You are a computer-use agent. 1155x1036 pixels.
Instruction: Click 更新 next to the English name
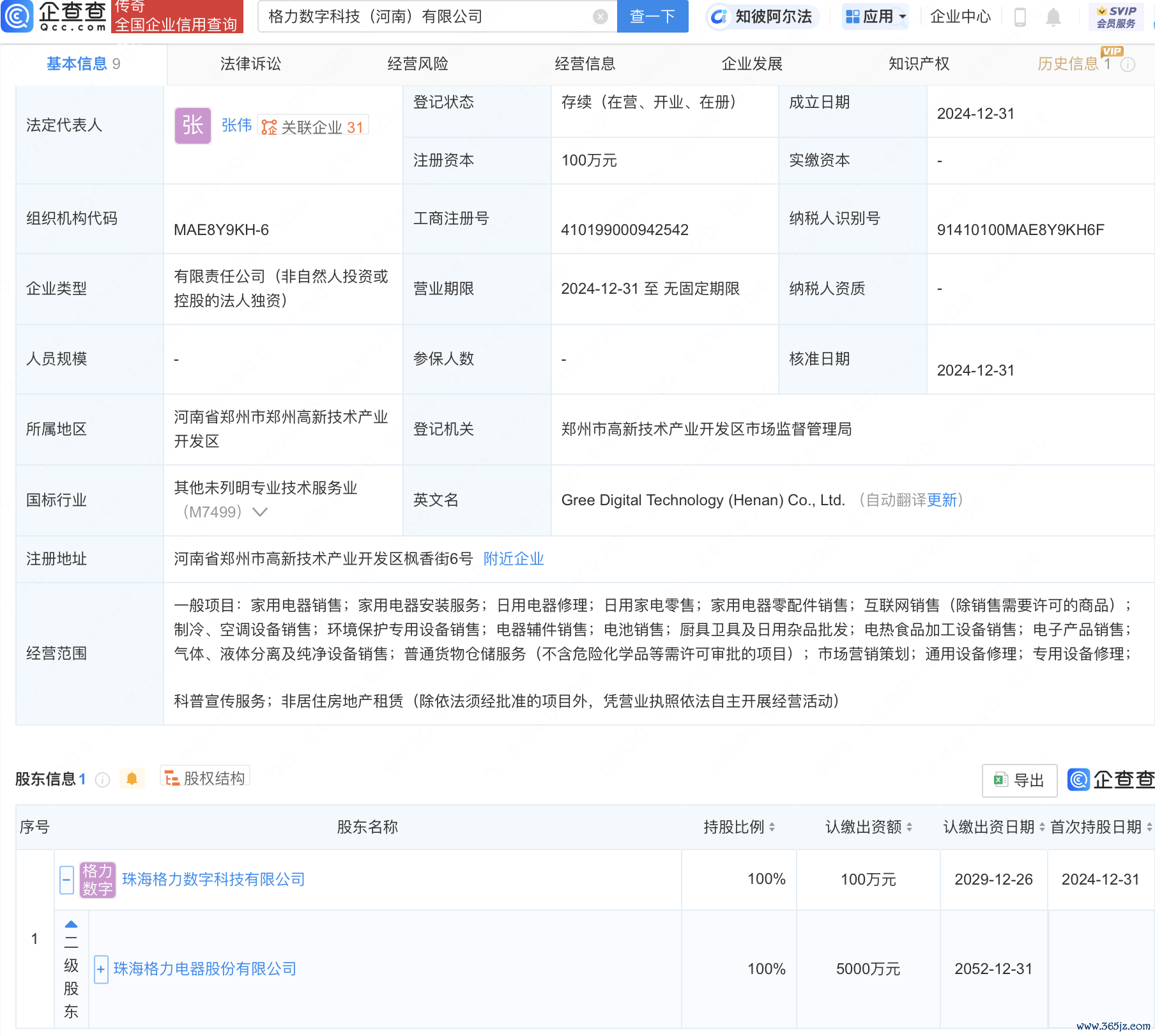(942, 500)
